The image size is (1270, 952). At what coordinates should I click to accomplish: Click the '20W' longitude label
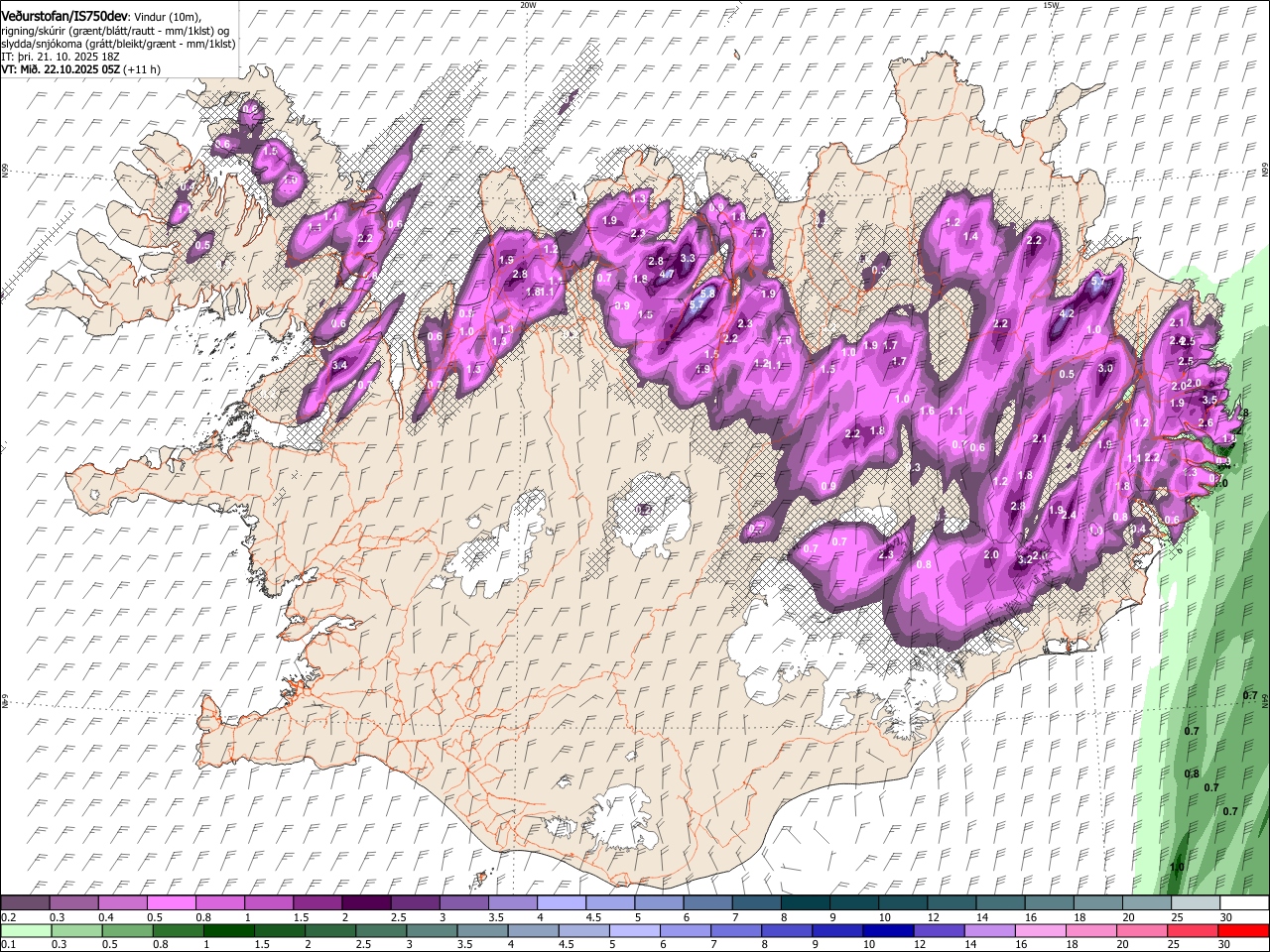(x=528, y=5)
